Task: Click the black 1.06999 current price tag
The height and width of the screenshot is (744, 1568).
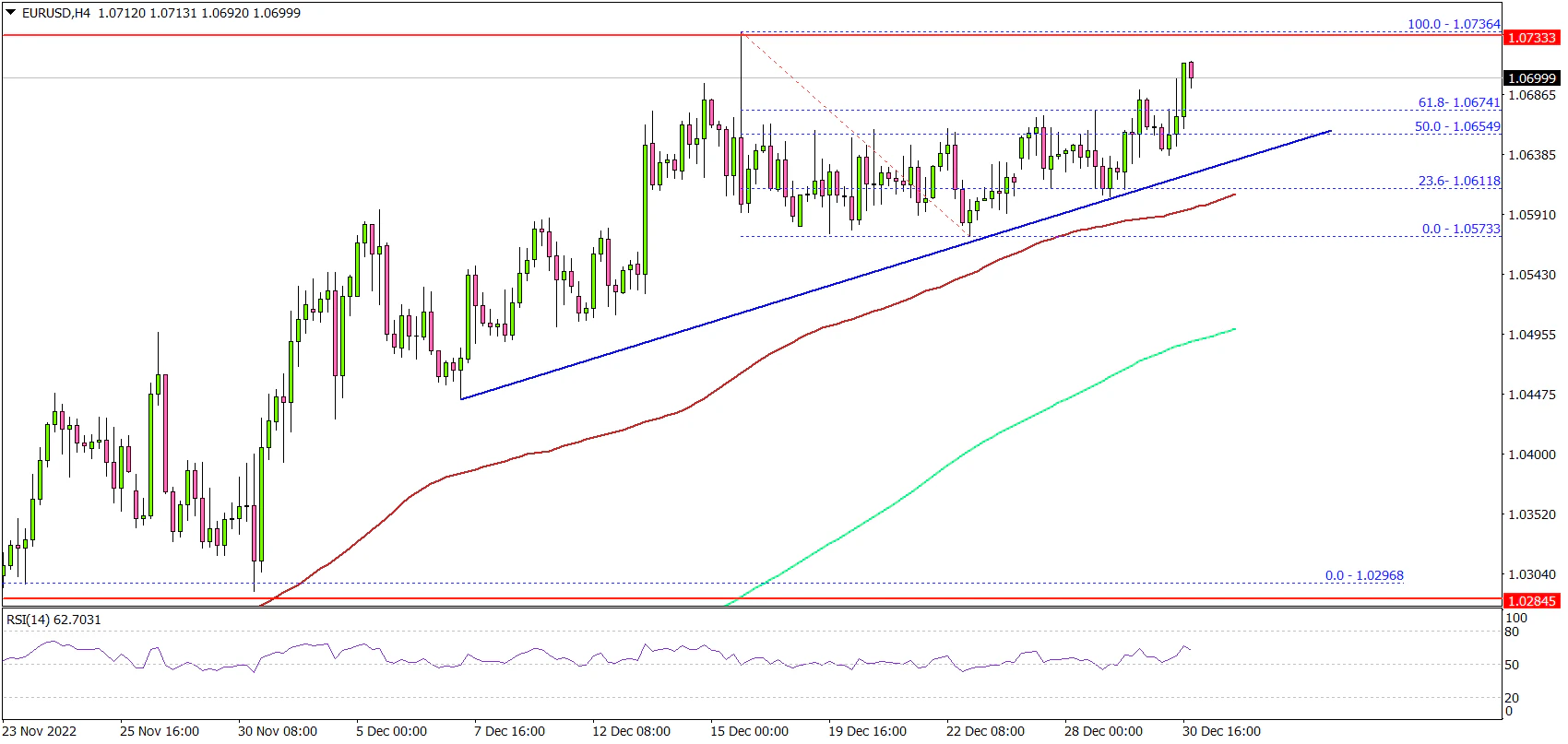Action: click(1531, 79)
